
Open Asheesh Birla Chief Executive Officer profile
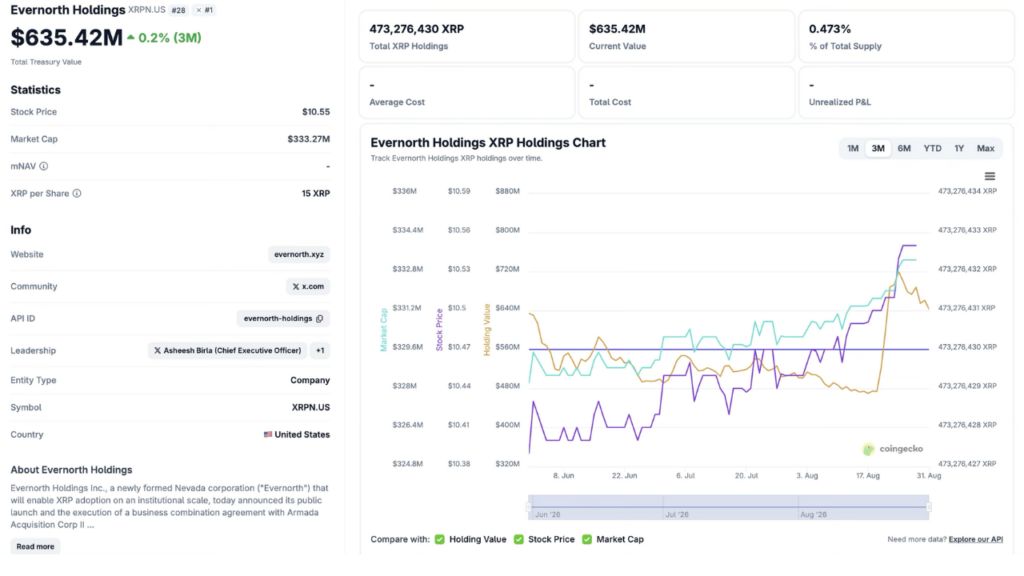(227, 351)
